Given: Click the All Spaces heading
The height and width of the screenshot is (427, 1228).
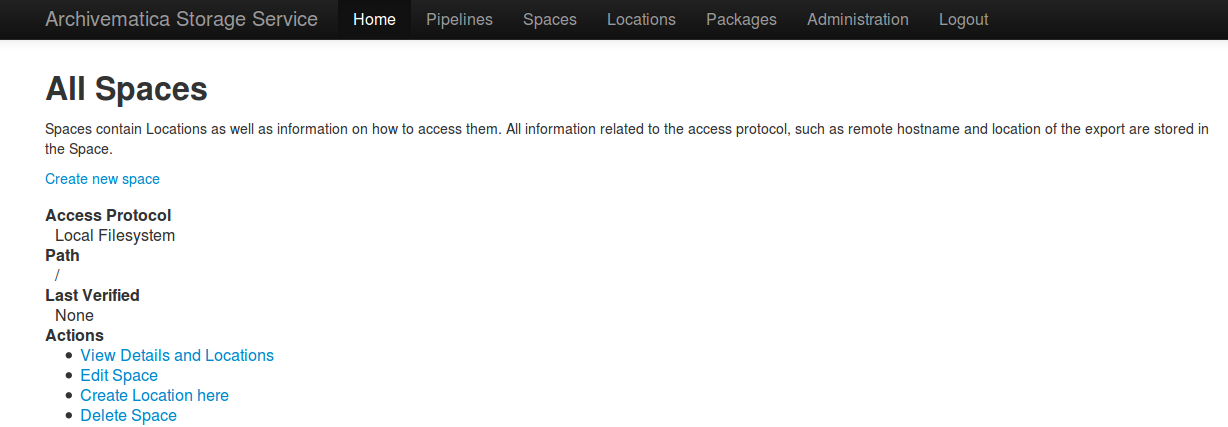Looking at the screenshot, I should [x=126, y=89].
